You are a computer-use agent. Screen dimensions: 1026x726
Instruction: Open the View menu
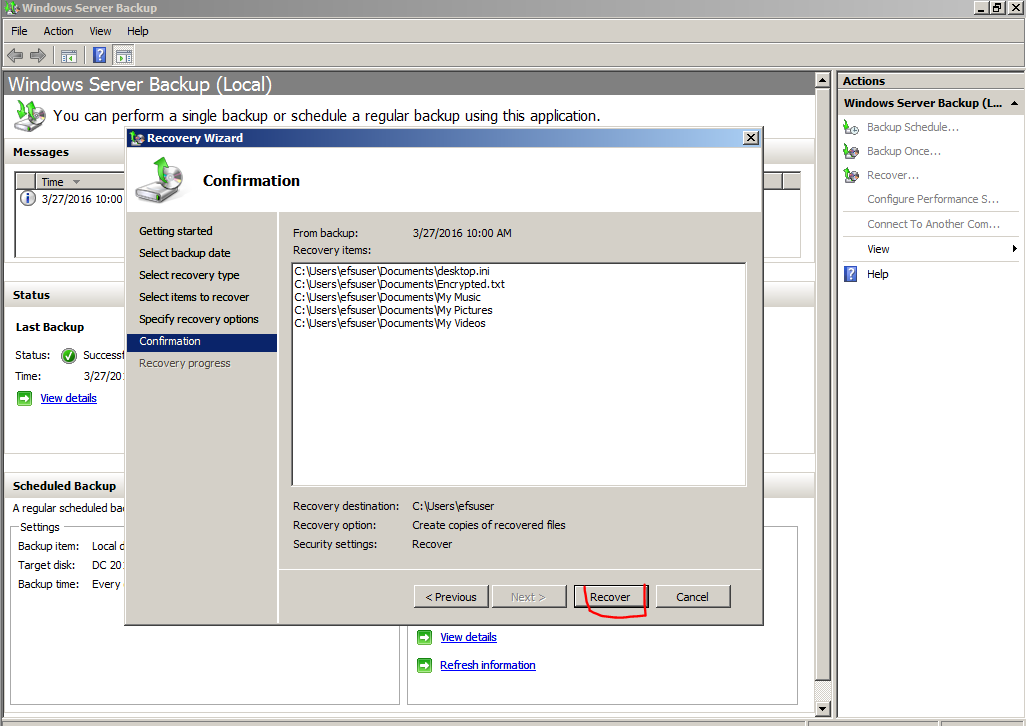pyautogui.click(x=100, y=31)
